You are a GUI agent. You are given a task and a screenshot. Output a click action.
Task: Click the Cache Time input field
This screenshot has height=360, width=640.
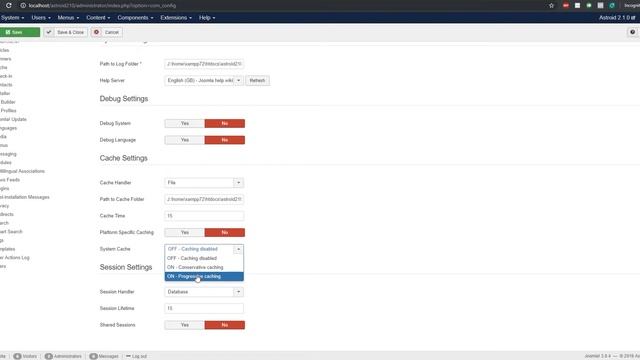pos(204,216)
